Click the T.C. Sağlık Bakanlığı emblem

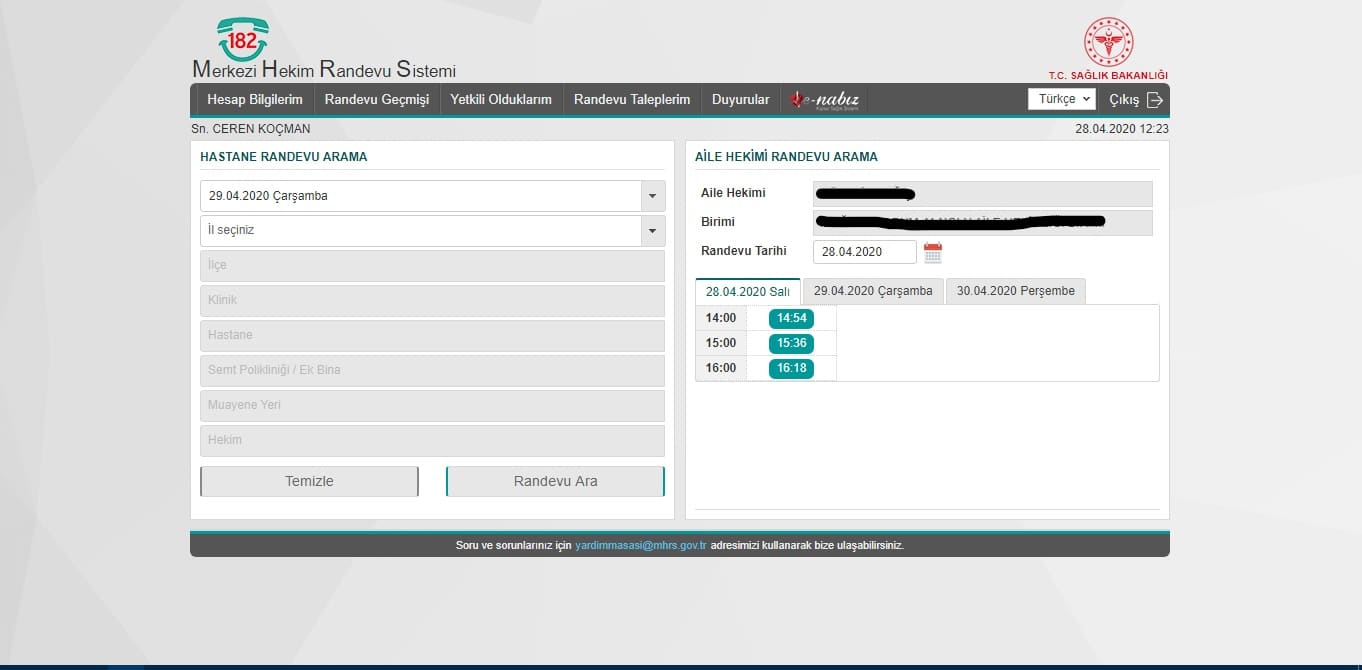(1108, 42)
